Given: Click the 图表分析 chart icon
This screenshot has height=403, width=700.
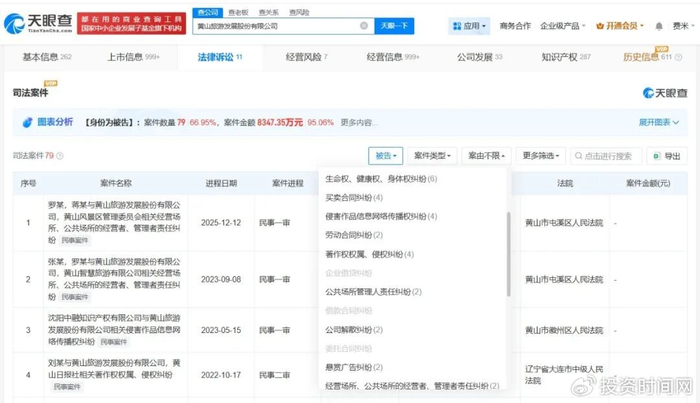Looking at the screenshot, I should 16,122.
